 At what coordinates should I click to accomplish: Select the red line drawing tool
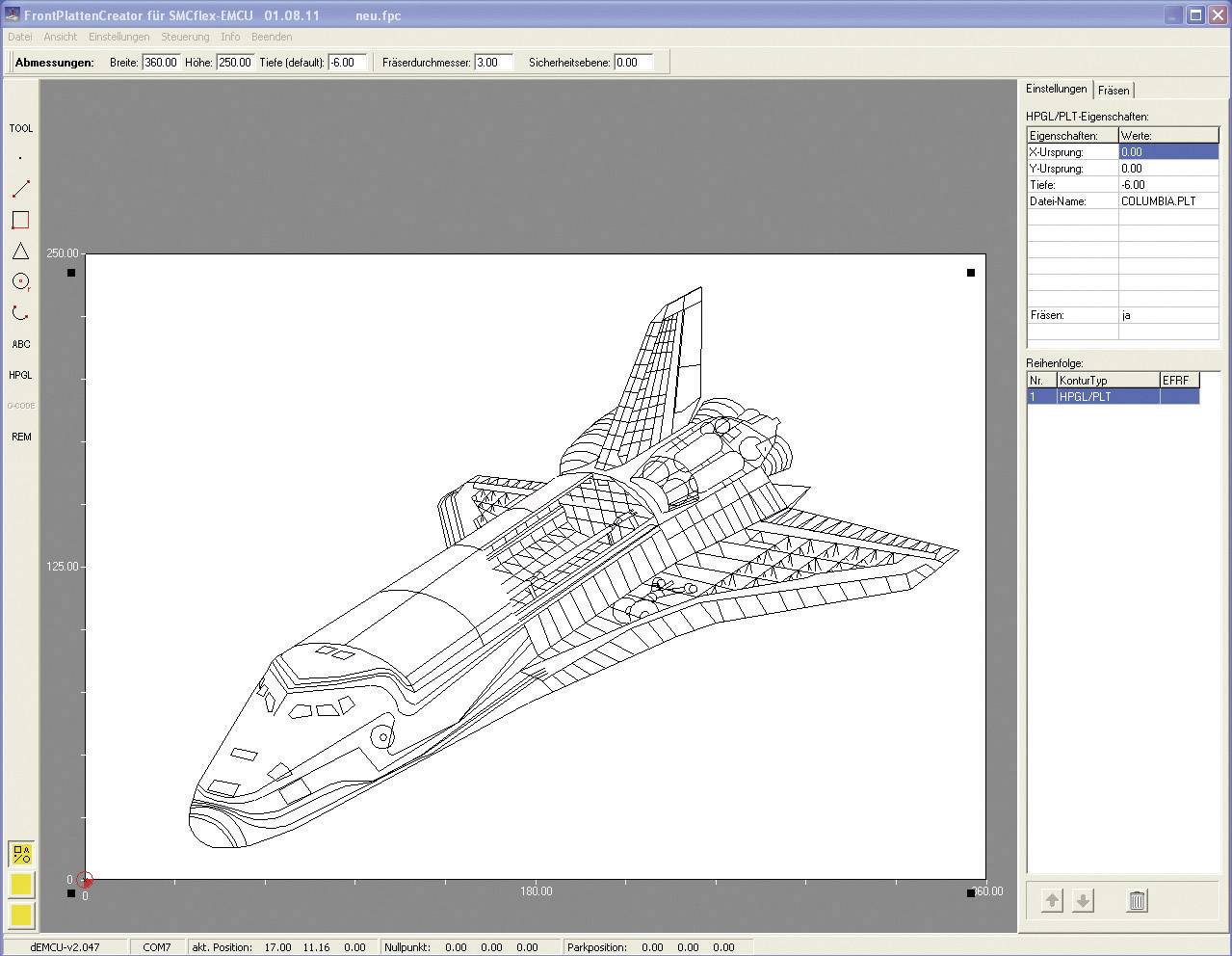(x=20, y=189)
